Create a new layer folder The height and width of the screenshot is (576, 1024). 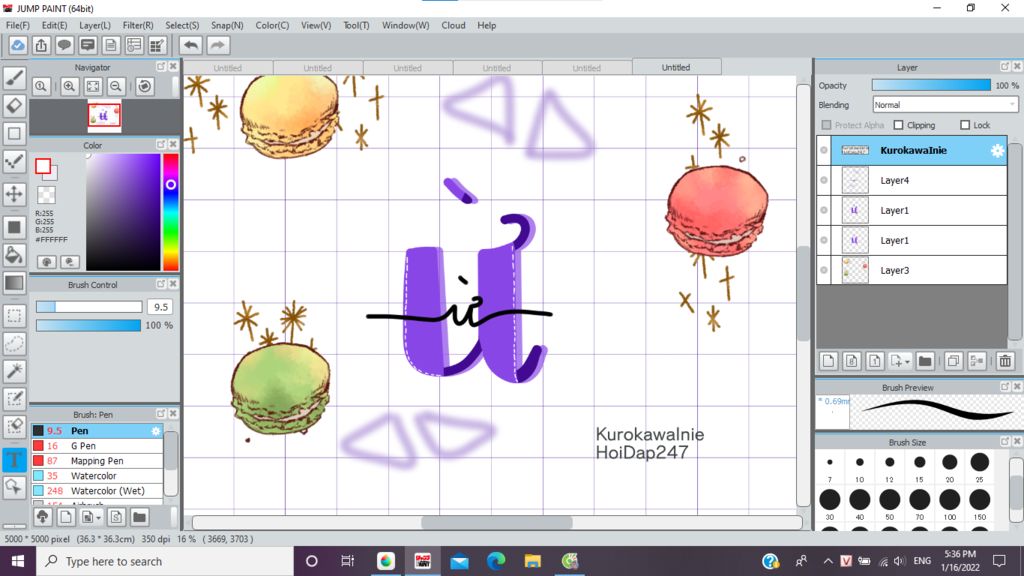coord(925,360)
